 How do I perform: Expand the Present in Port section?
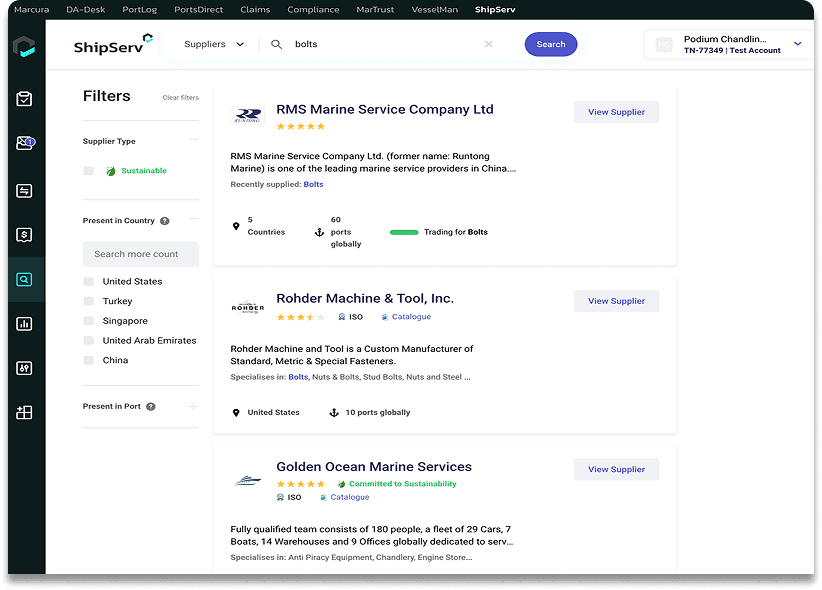[x=193, y=406]
